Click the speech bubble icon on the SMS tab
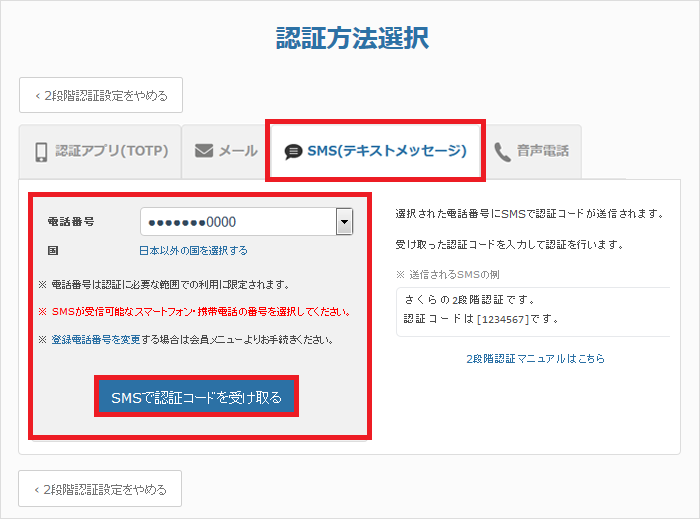The width and height of the screenshot is (700, 519). (x=293, y=152)
